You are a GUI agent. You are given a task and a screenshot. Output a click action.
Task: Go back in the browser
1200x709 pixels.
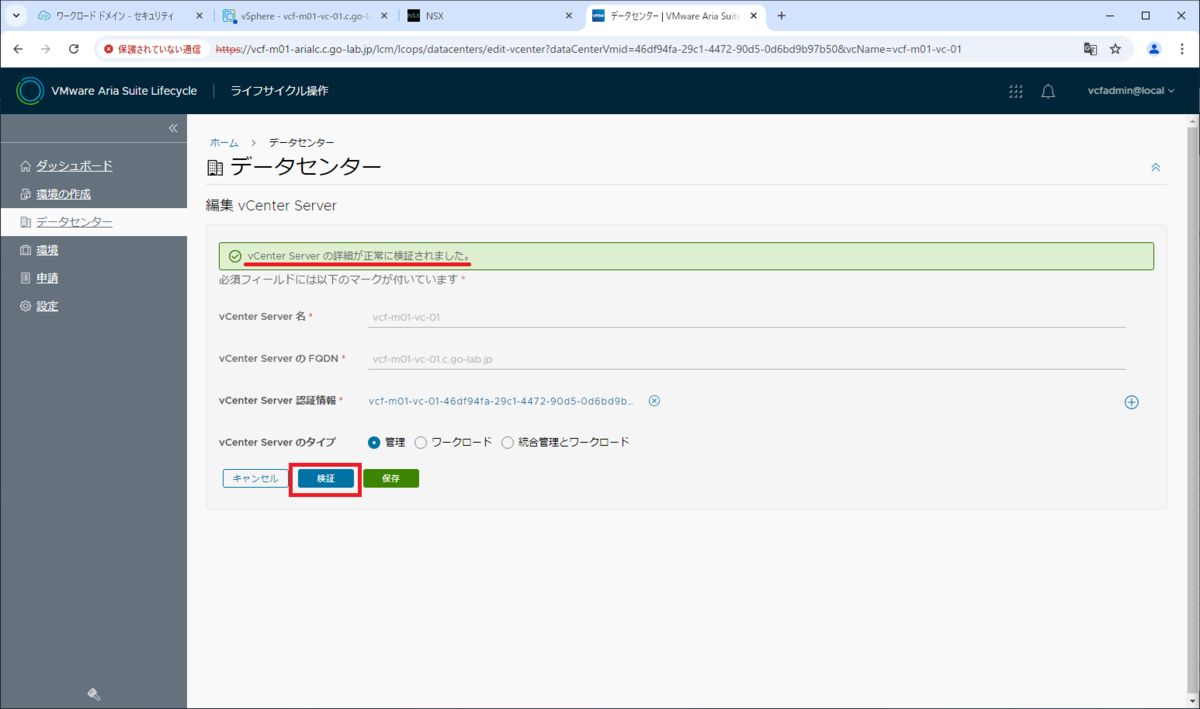coord(18,48)
